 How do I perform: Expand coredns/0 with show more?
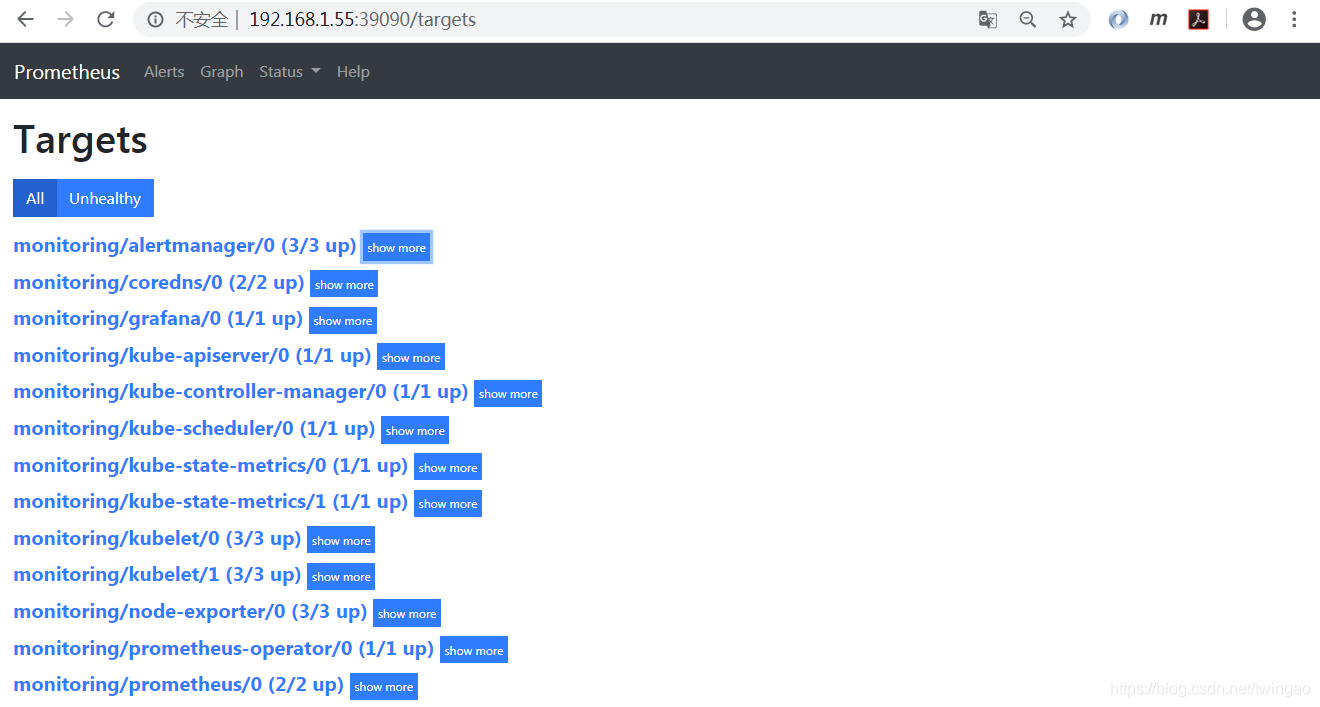[344, 284]
